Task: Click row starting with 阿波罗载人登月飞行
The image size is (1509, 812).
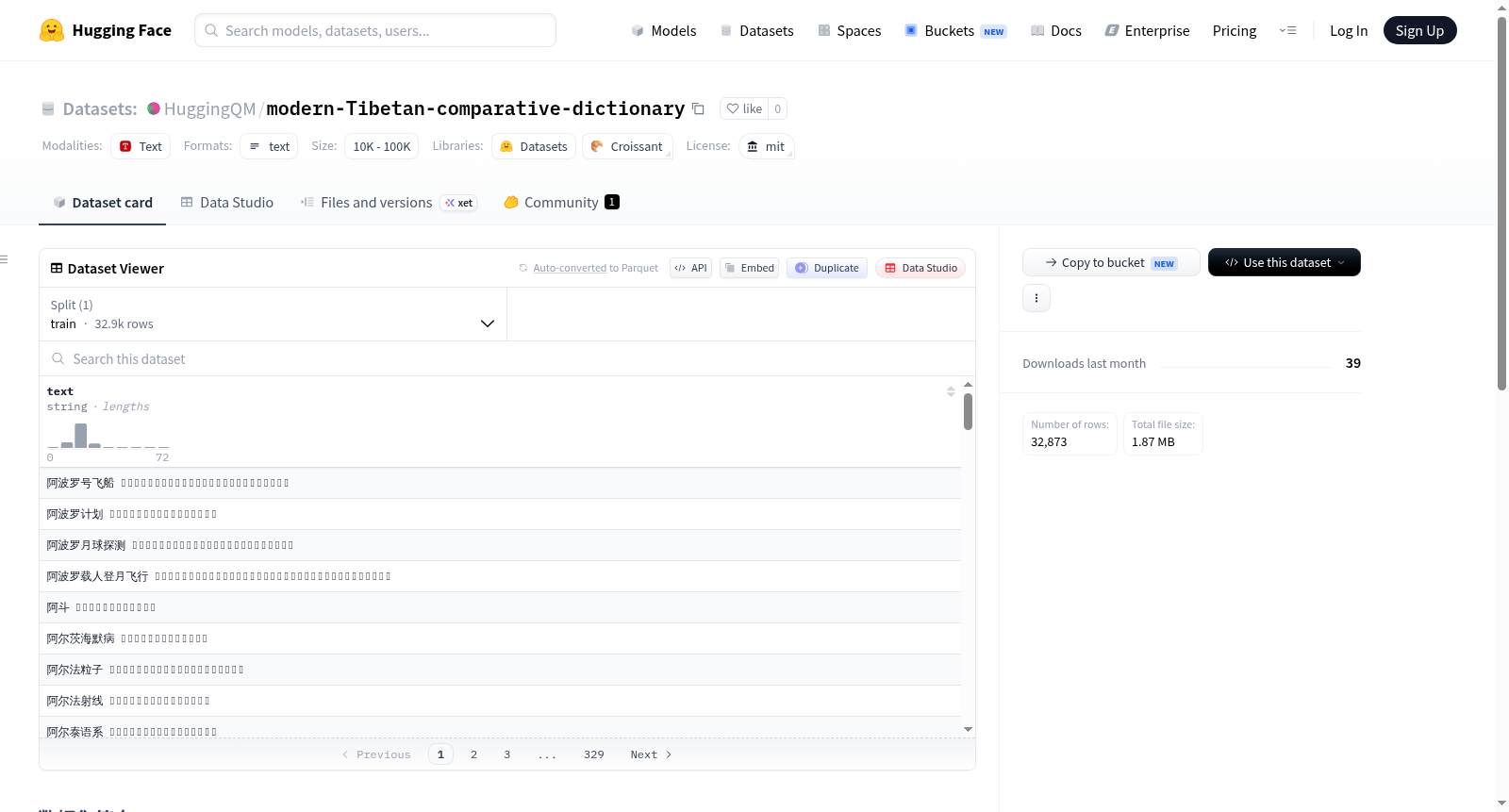Action: (x=500, y=576)
